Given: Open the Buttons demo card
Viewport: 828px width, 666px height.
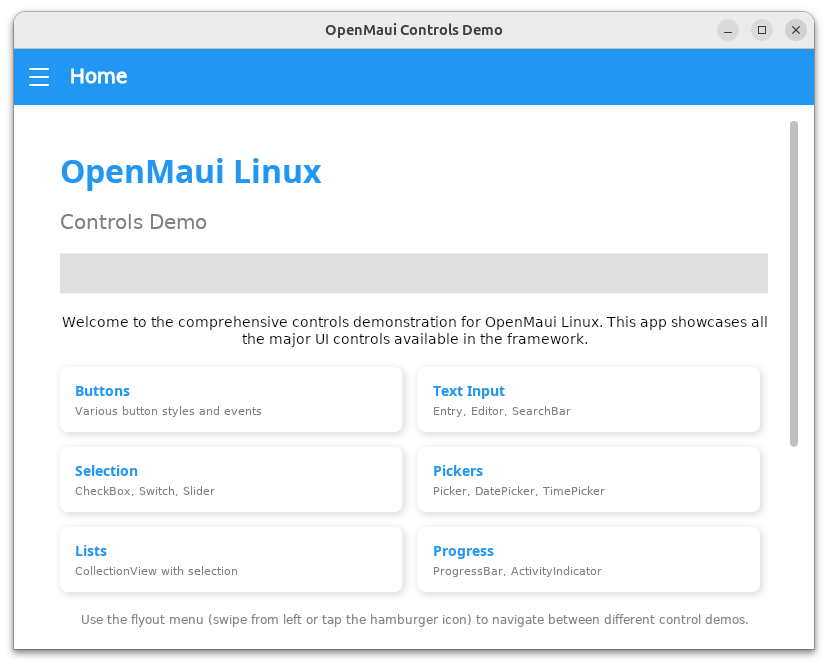Looking at the screenshot, I should 231,399.
